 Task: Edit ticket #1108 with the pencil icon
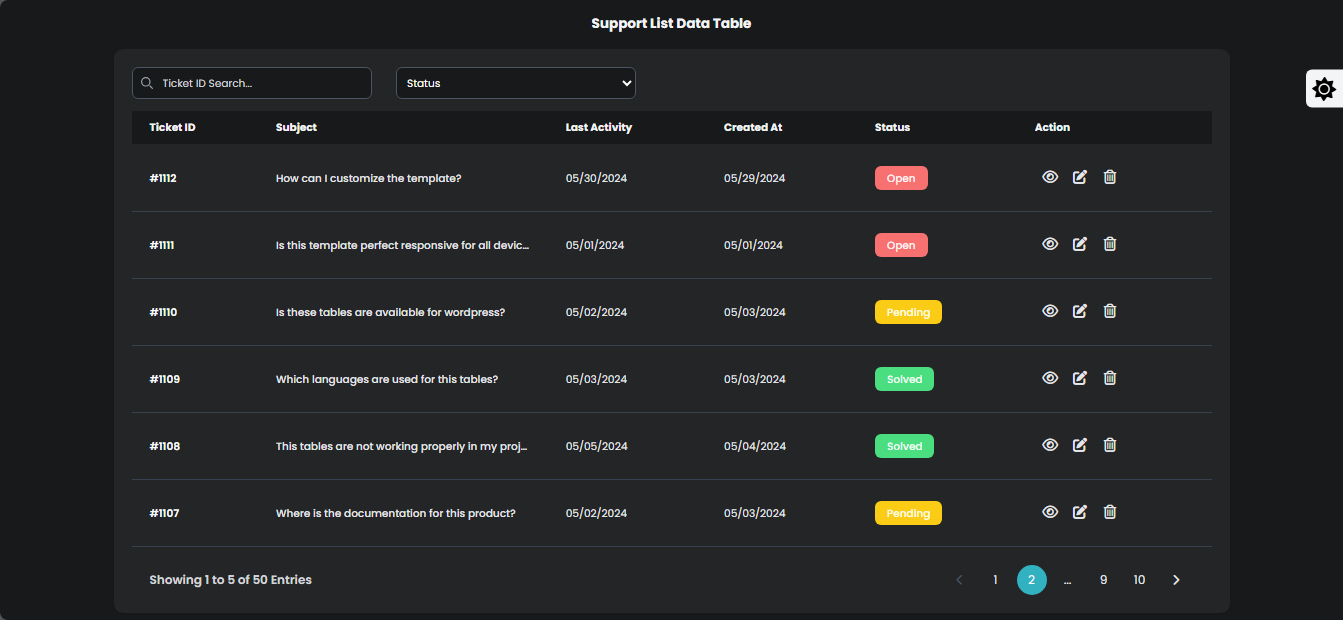coord(1079,445)
